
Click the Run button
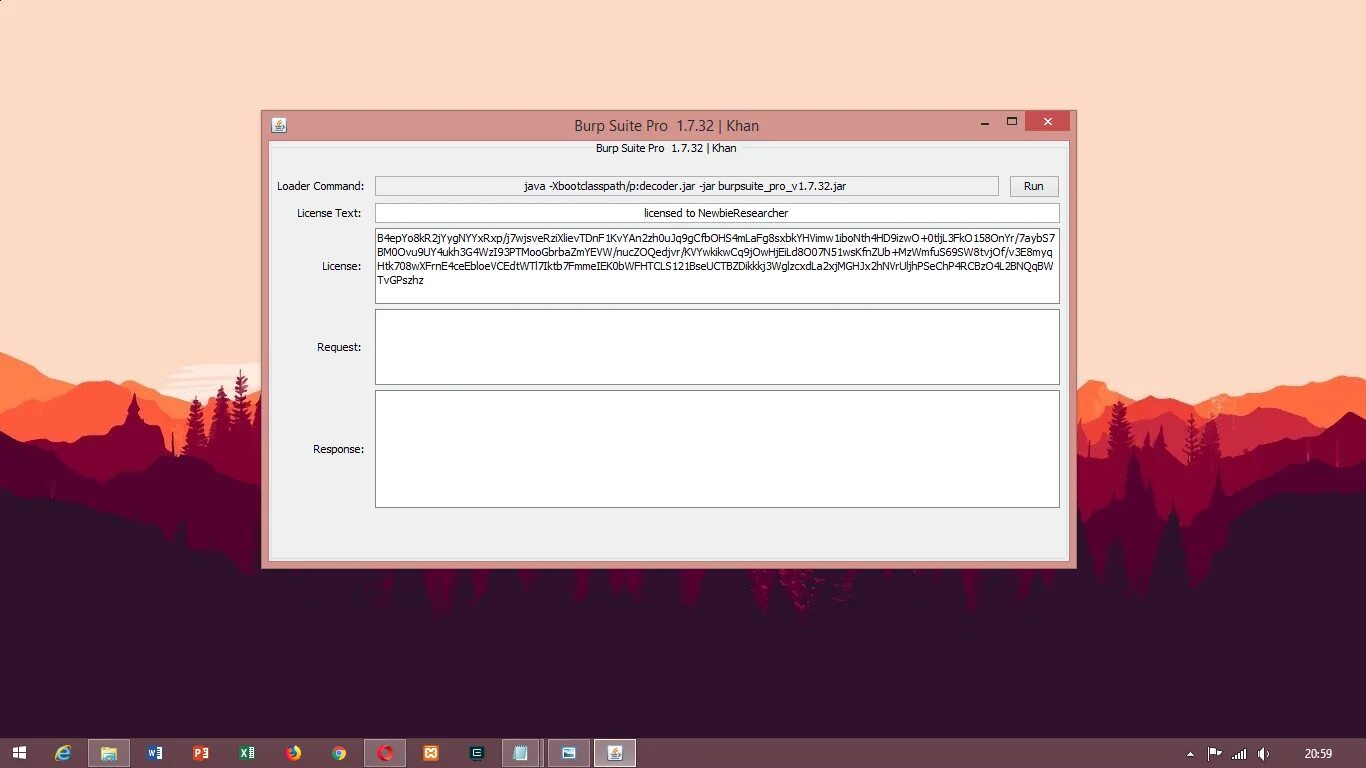1034,186
